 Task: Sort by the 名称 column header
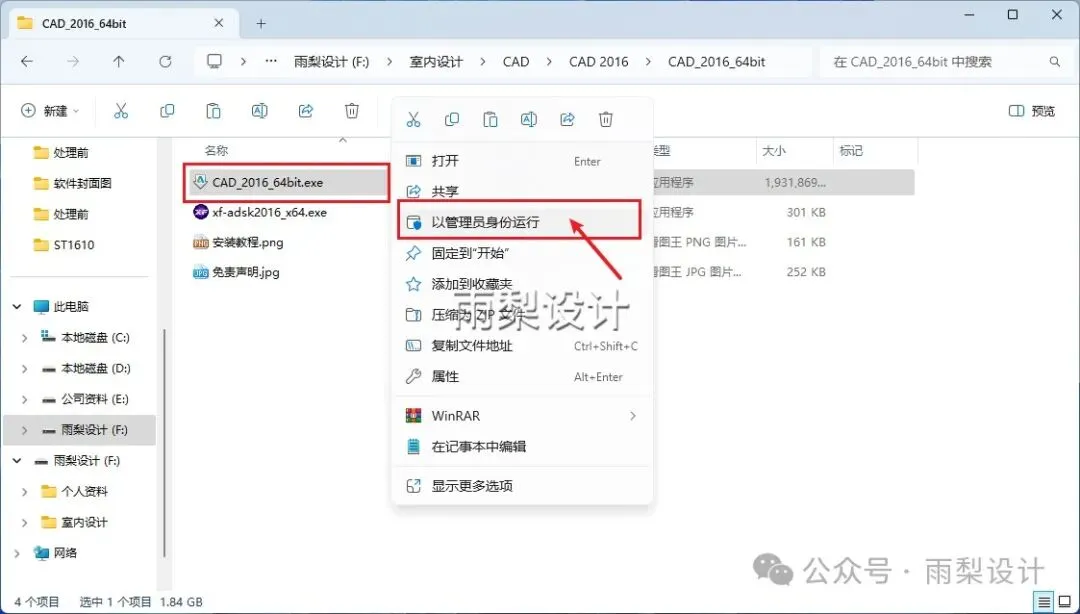tap(216, 150)
